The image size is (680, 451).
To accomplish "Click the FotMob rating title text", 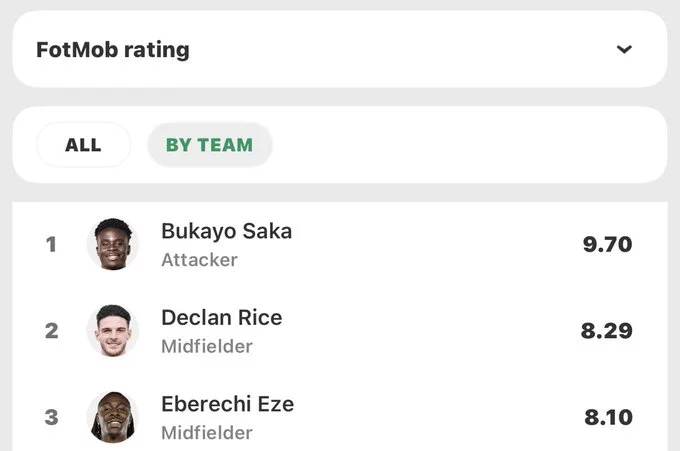I will pyautogui.click(x=113, y=50).
